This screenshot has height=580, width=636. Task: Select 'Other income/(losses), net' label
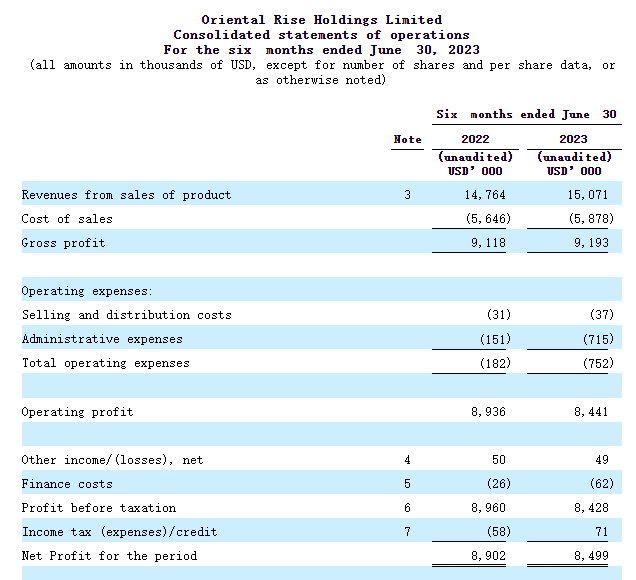(x=112, y=460)
